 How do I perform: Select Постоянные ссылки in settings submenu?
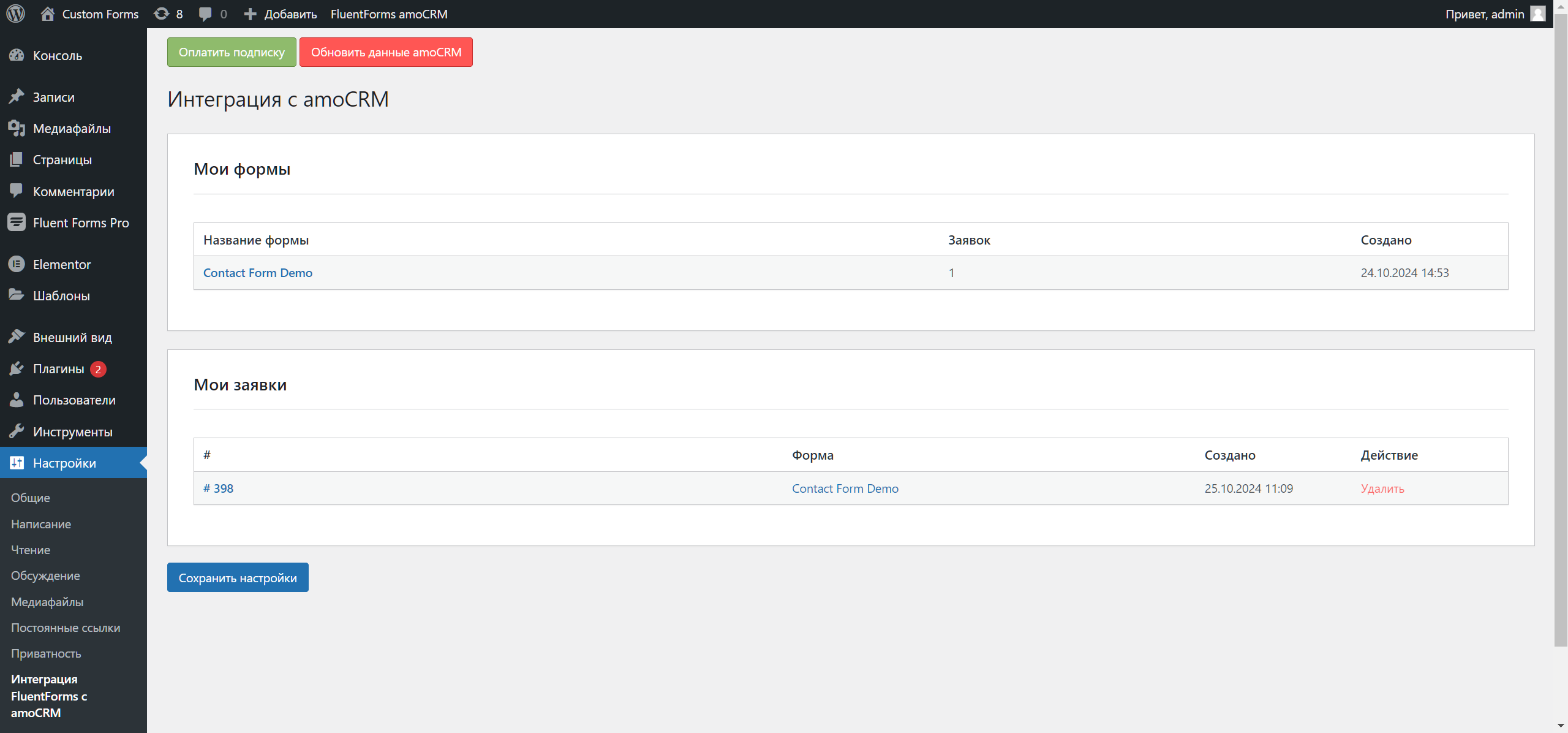(x=65, y=628)
